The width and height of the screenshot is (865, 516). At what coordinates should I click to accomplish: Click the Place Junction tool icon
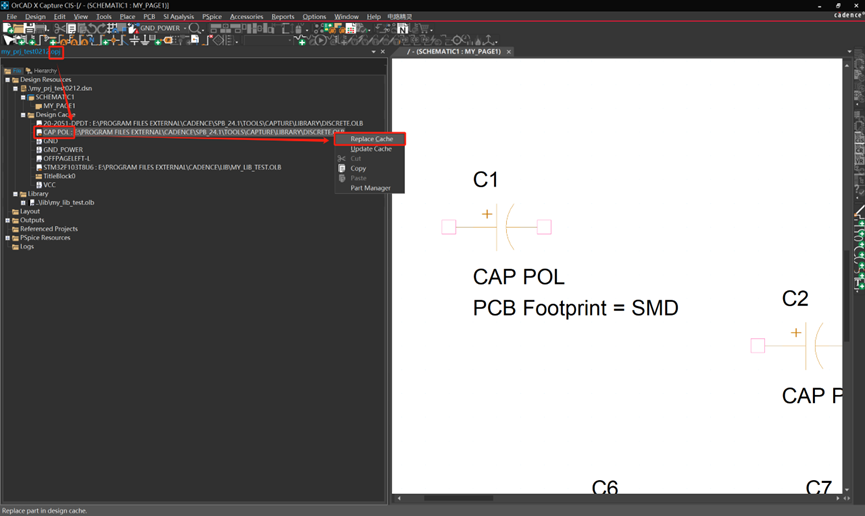tap(113, 40)
